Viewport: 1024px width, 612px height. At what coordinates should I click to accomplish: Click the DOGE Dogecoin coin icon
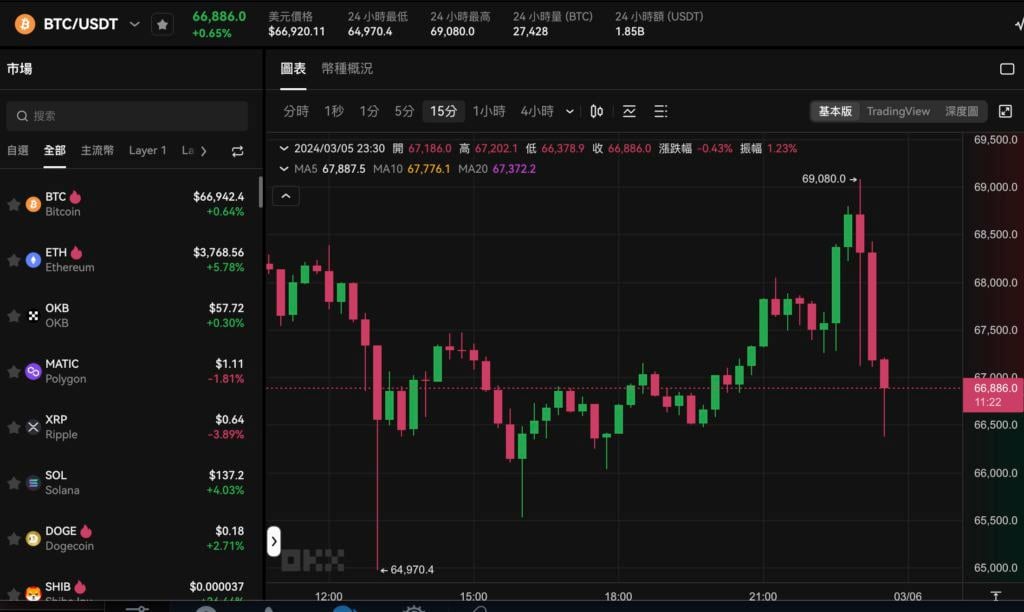click(x=33, y=539)
